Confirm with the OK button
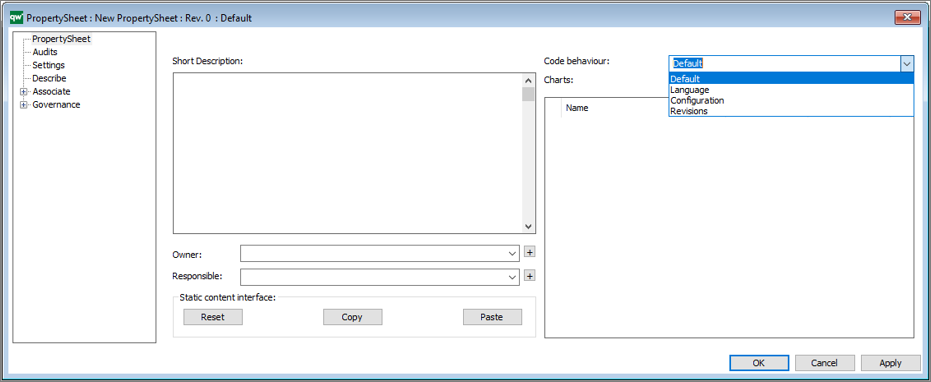Screen dimensions: 931x382 pos(759,363)
